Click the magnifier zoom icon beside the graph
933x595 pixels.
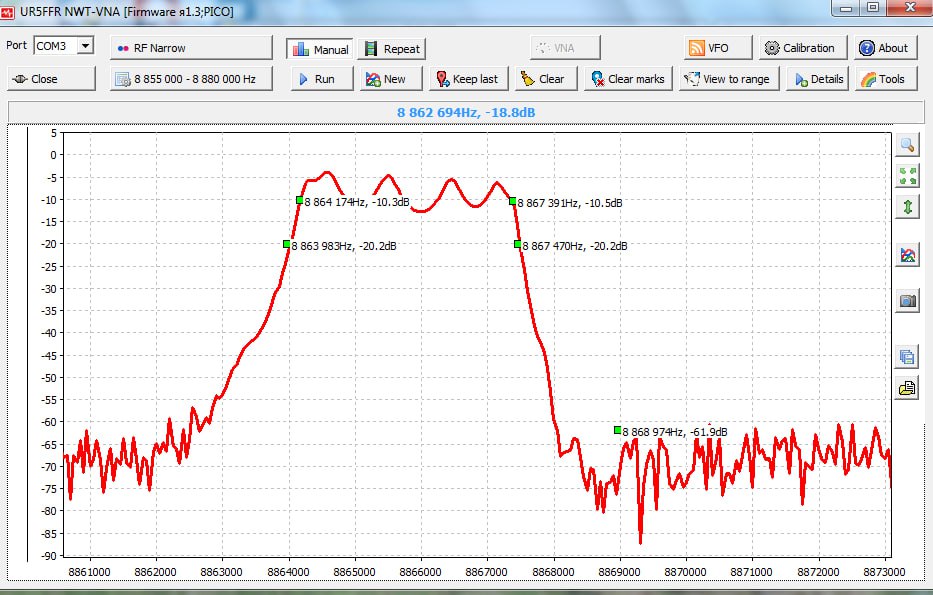pos(907,145)
